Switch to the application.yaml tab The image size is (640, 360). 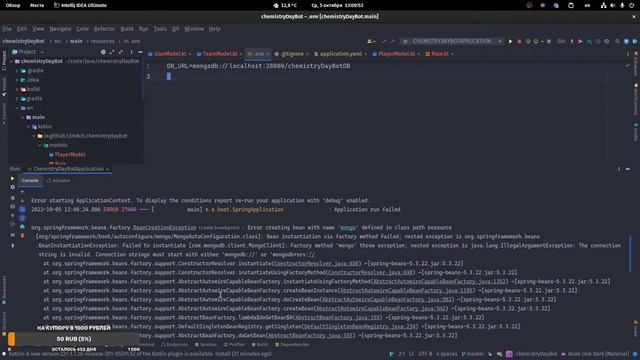[340, 54]
